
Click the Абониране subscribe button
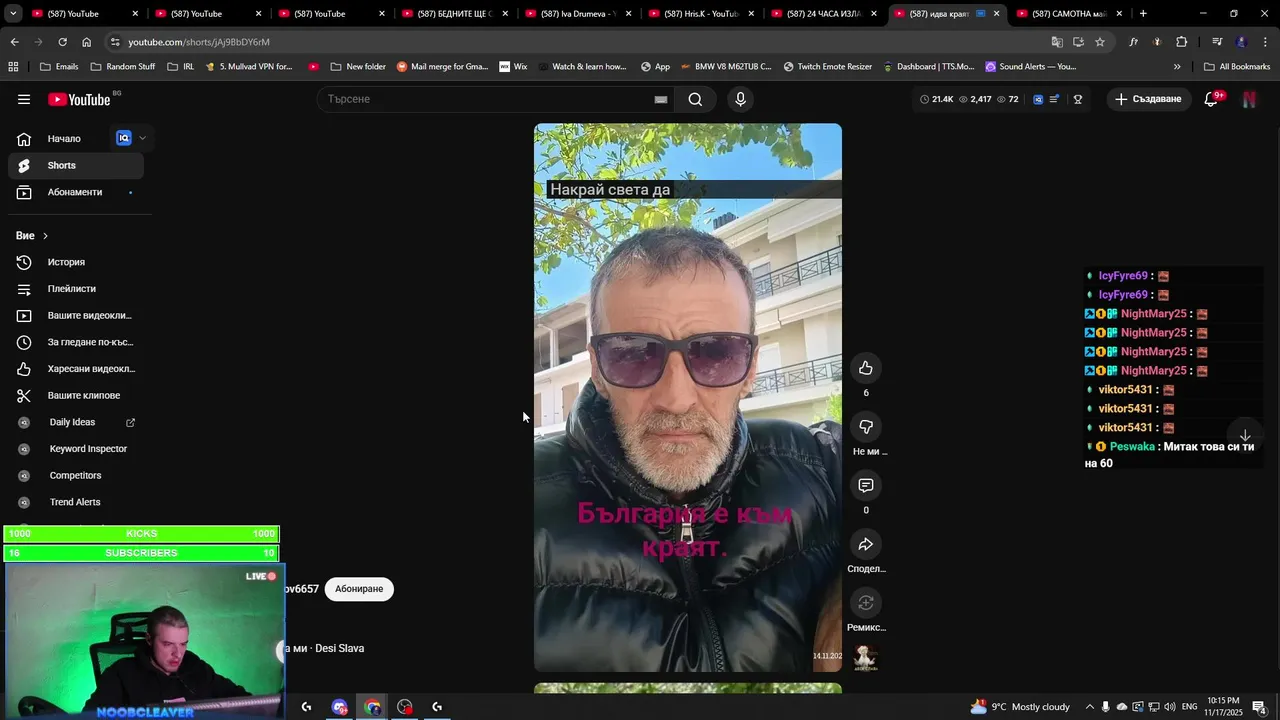point(359,589)
